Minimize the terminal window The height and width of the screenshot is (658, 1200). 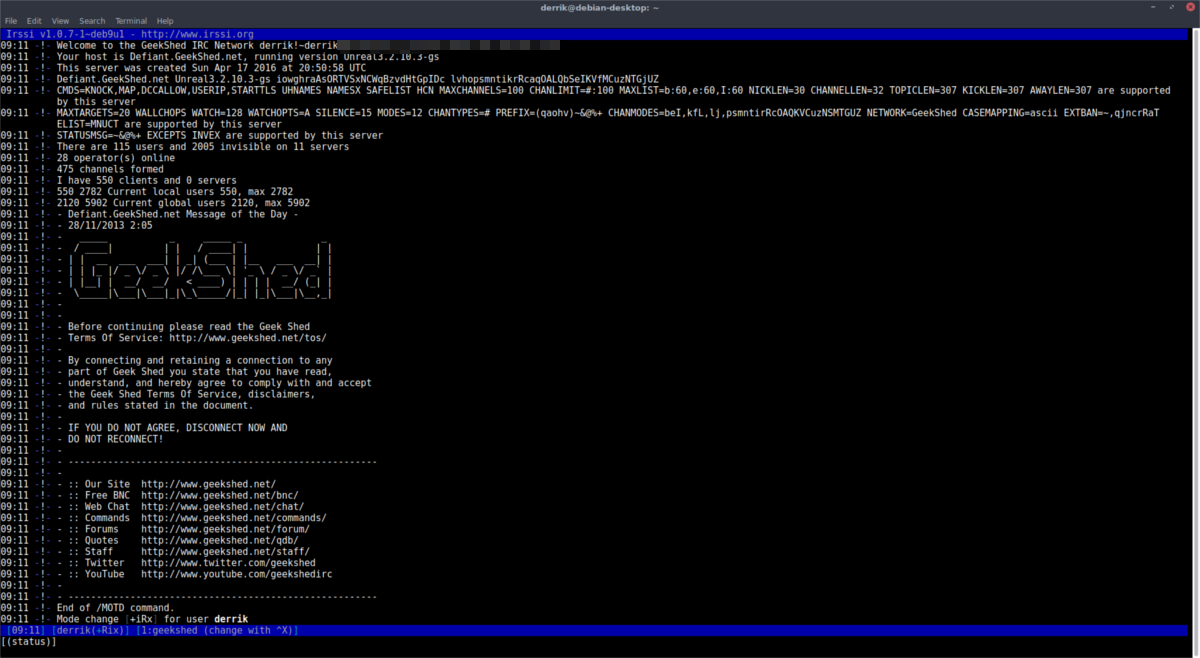[1151, 7]
